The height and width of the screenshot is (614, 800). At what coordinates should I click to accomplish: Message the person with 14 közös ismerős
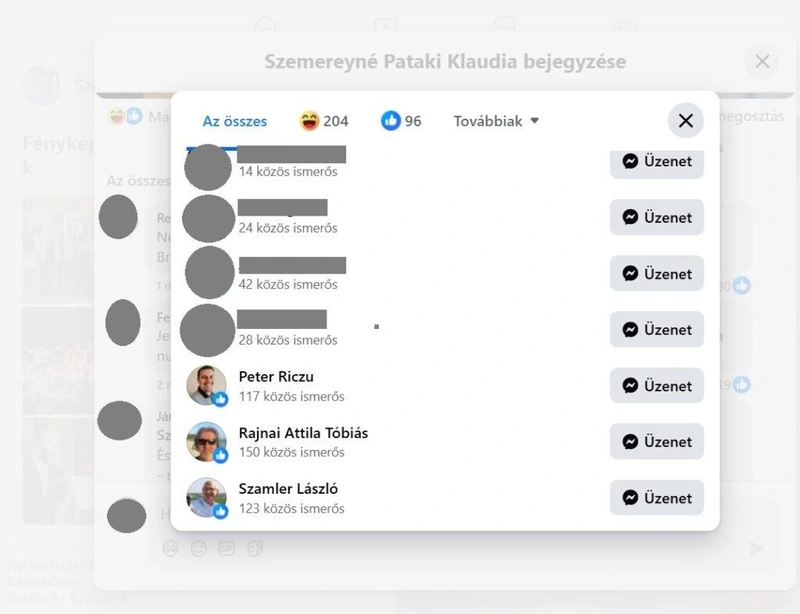[657, 163]
